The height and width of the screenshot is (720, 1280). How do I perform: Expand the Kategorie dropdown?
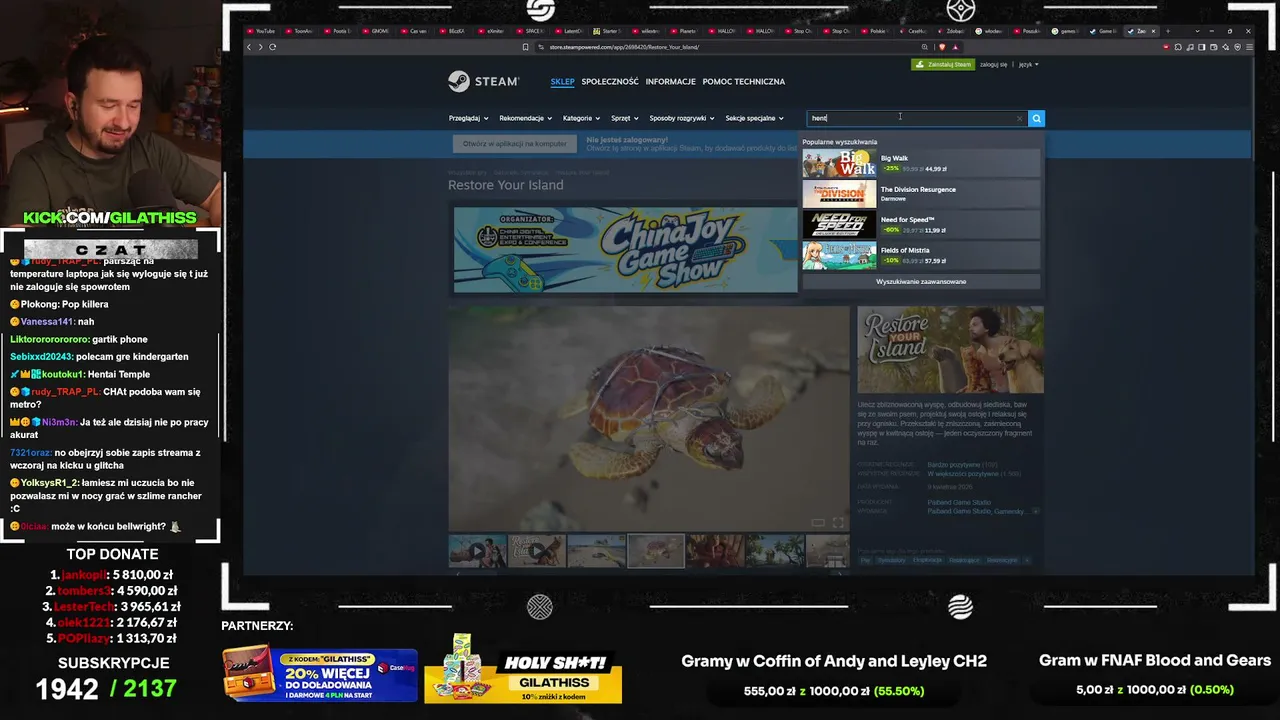(581, 118)
